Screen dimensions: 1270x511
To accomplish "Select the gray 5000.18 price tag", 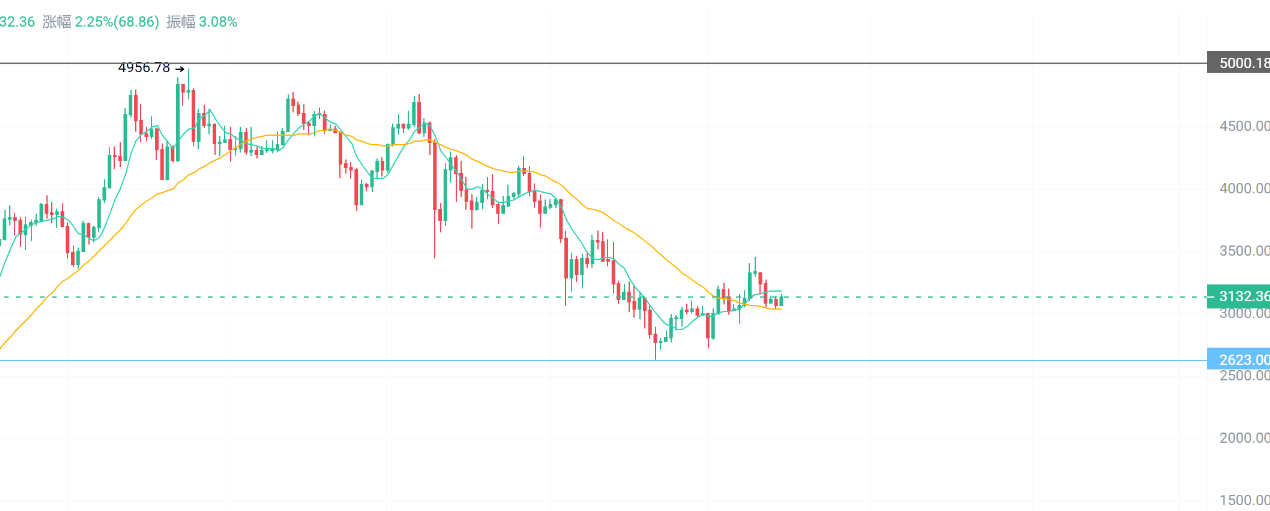I will [x=1238, y=63].
